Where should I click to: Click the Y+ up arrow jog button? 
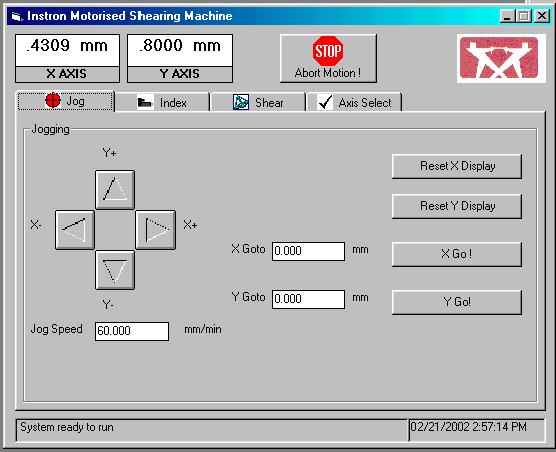point(115,190)
